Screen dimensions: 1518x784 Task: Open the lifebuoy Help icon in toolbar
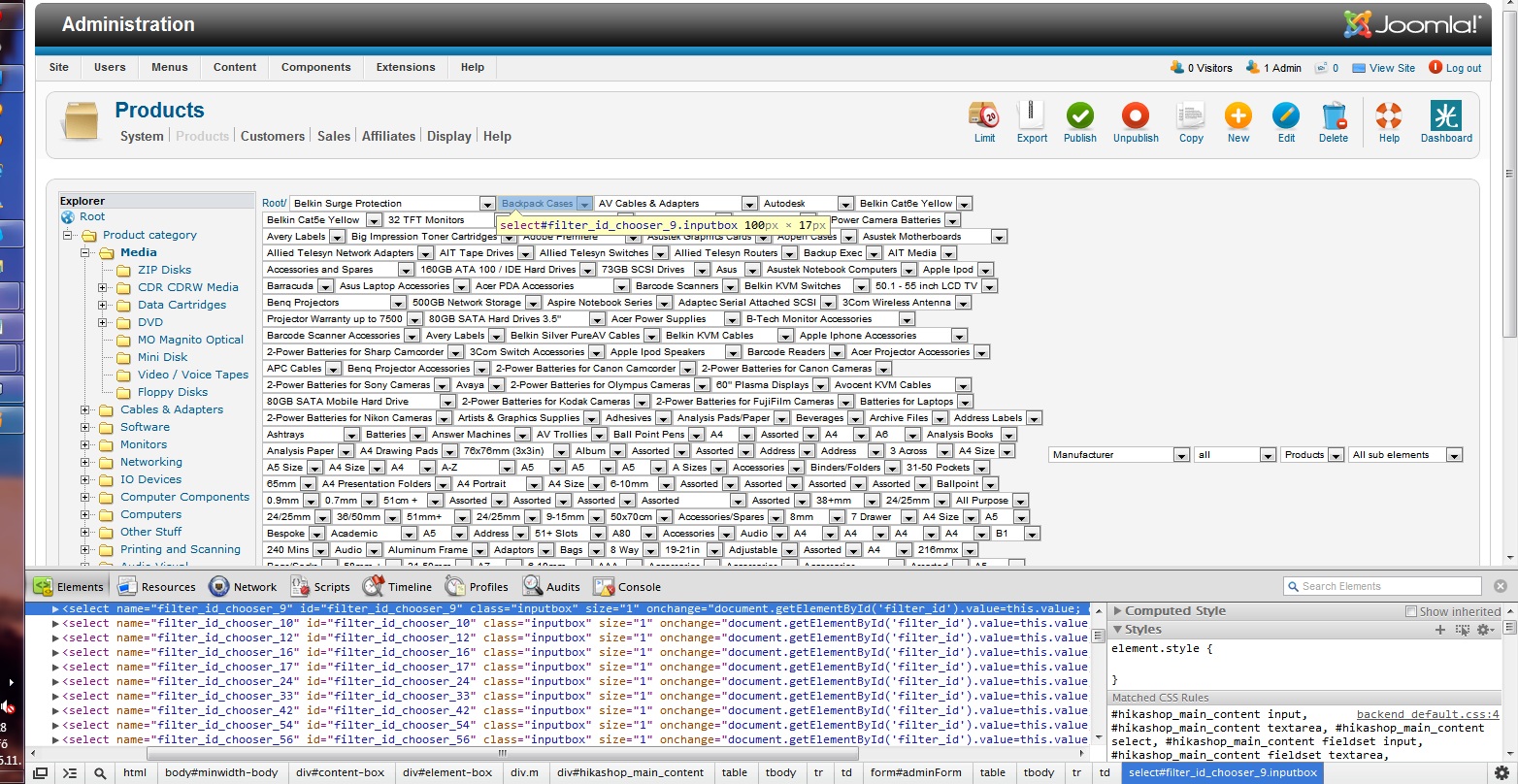click(x=1389, y=115)
